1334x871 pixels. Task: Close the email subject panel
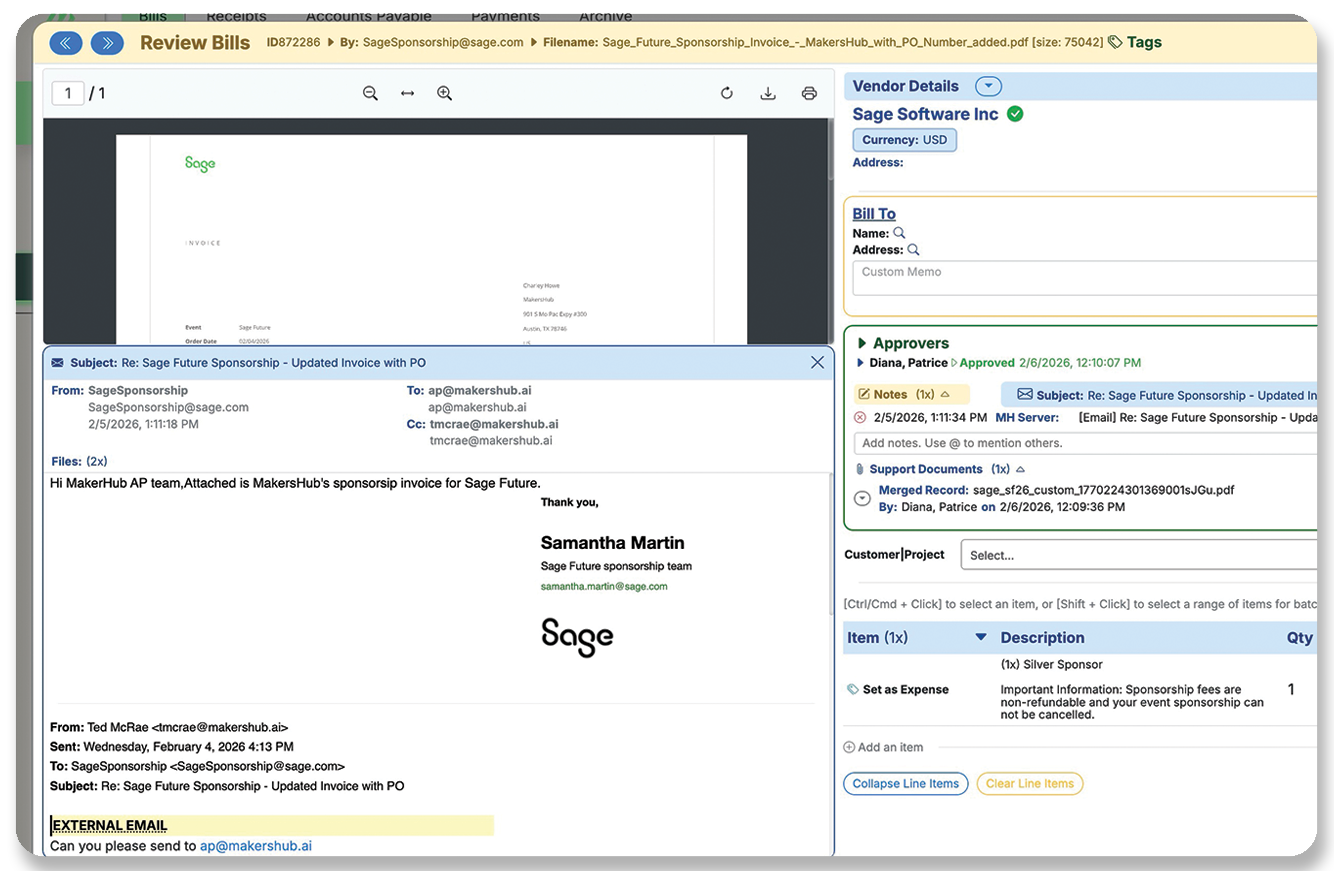[817, 362]
